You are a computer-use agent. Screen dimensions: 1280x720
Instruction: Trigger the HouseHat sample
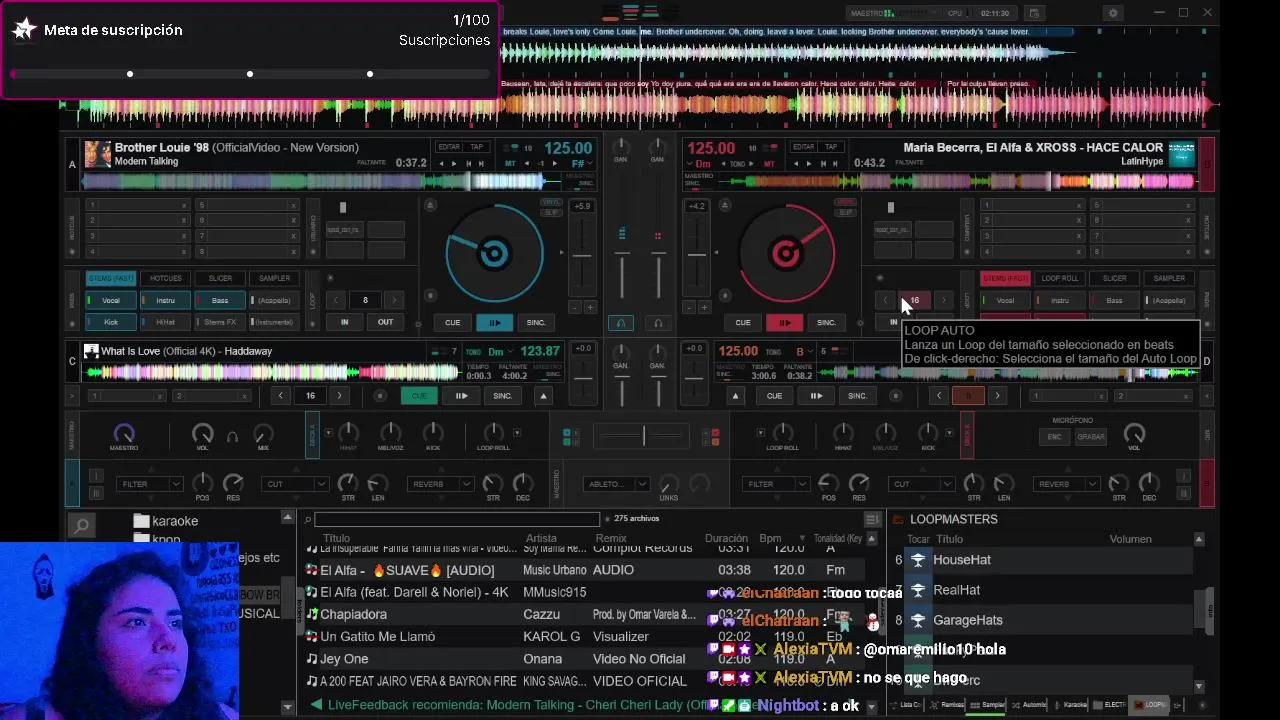click(x=918, y=560)
